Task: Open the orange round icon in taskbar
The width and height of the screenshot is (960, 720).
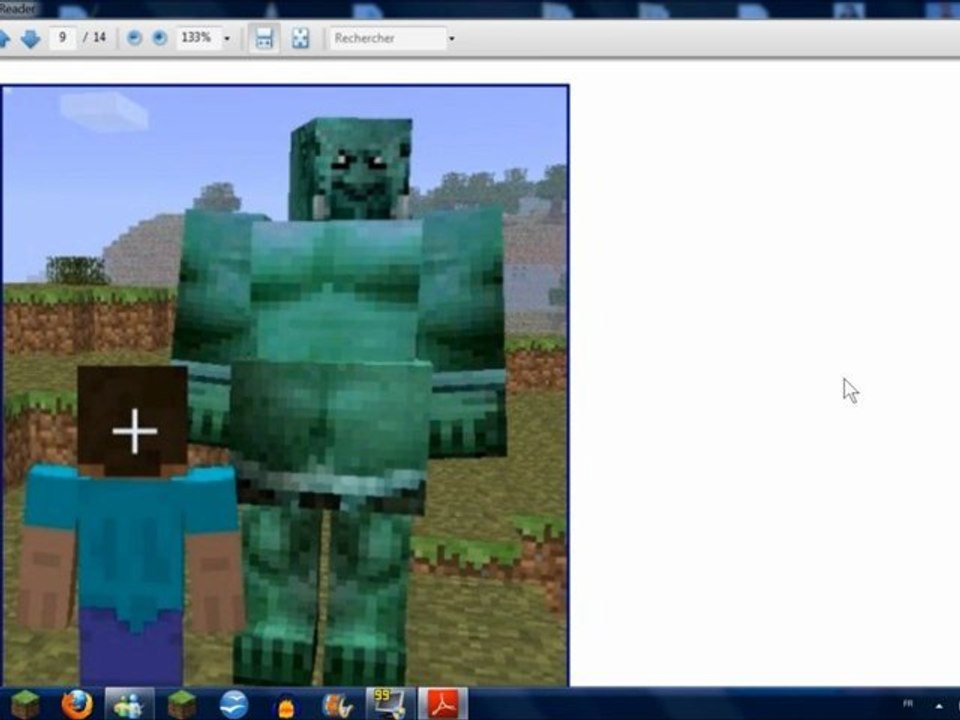Action: pyautogui.click(x=286, y=705)
